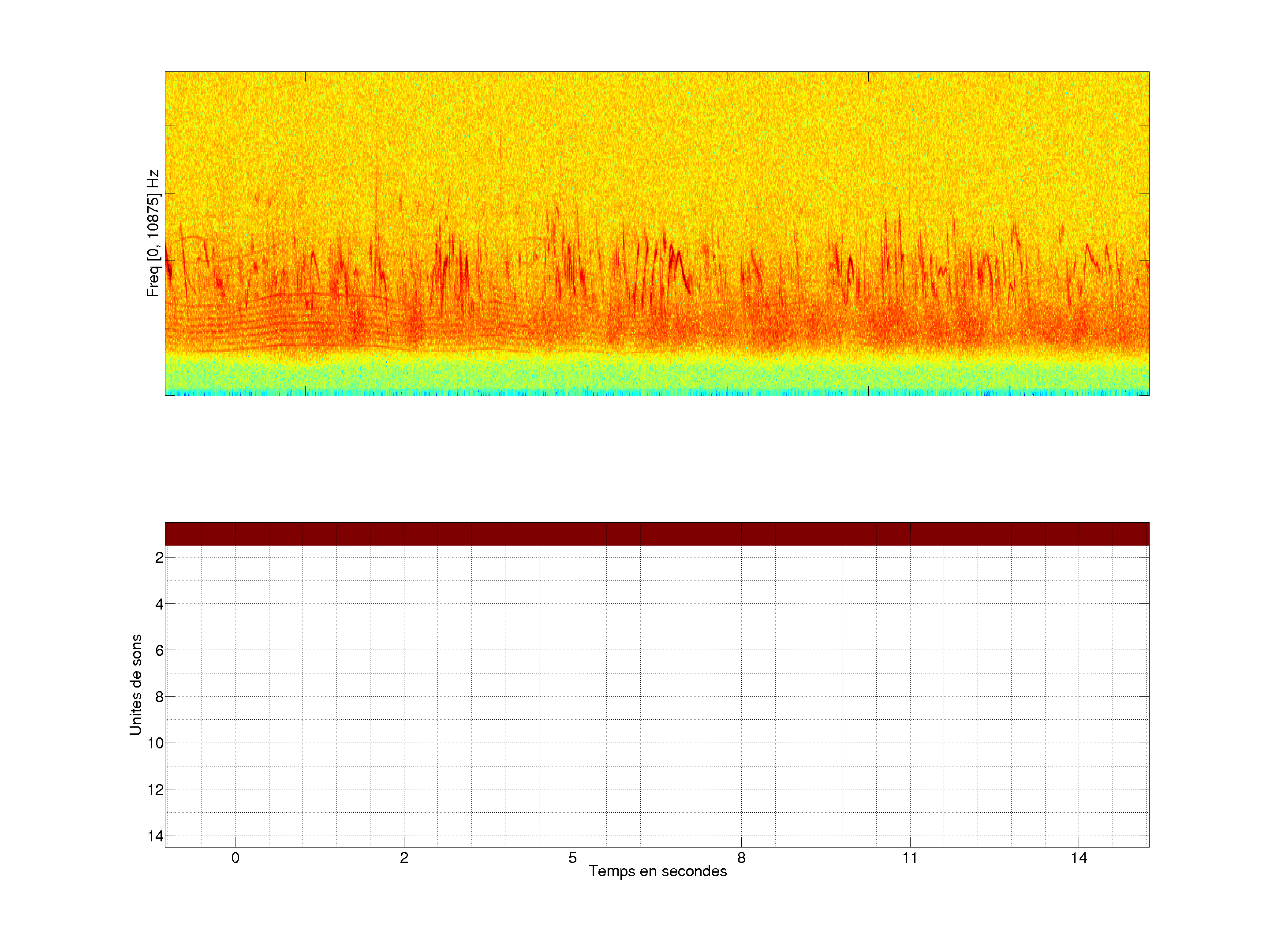Click y-axis tick label 6 in lower plot
This screenshot has width=1270, height=952.
(159, 651)
